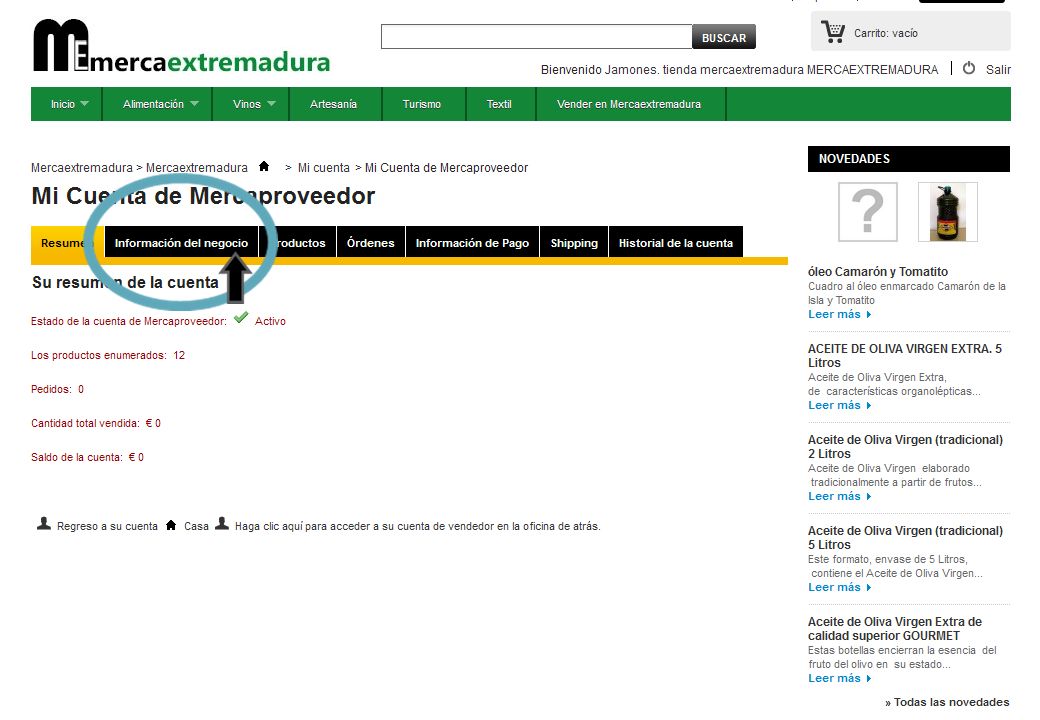This screenshot has height=720, width=1040.
Task: Click the Mi Cuenta de Mercaproveedor breadcrumb
Action: pos(446,168)
